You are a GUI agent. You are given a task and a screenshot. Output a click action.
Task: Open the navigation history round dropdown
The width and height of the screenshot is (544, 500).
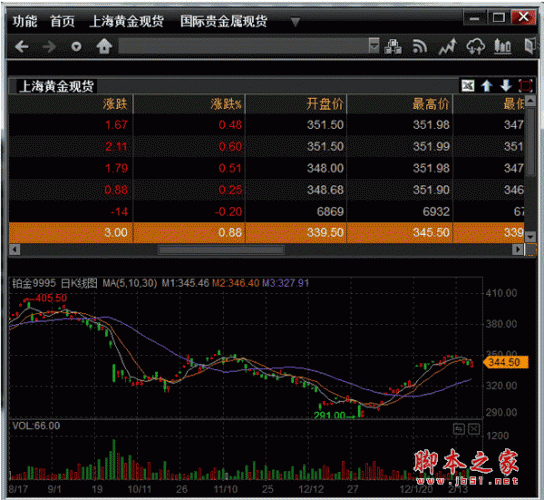(76, 46)
